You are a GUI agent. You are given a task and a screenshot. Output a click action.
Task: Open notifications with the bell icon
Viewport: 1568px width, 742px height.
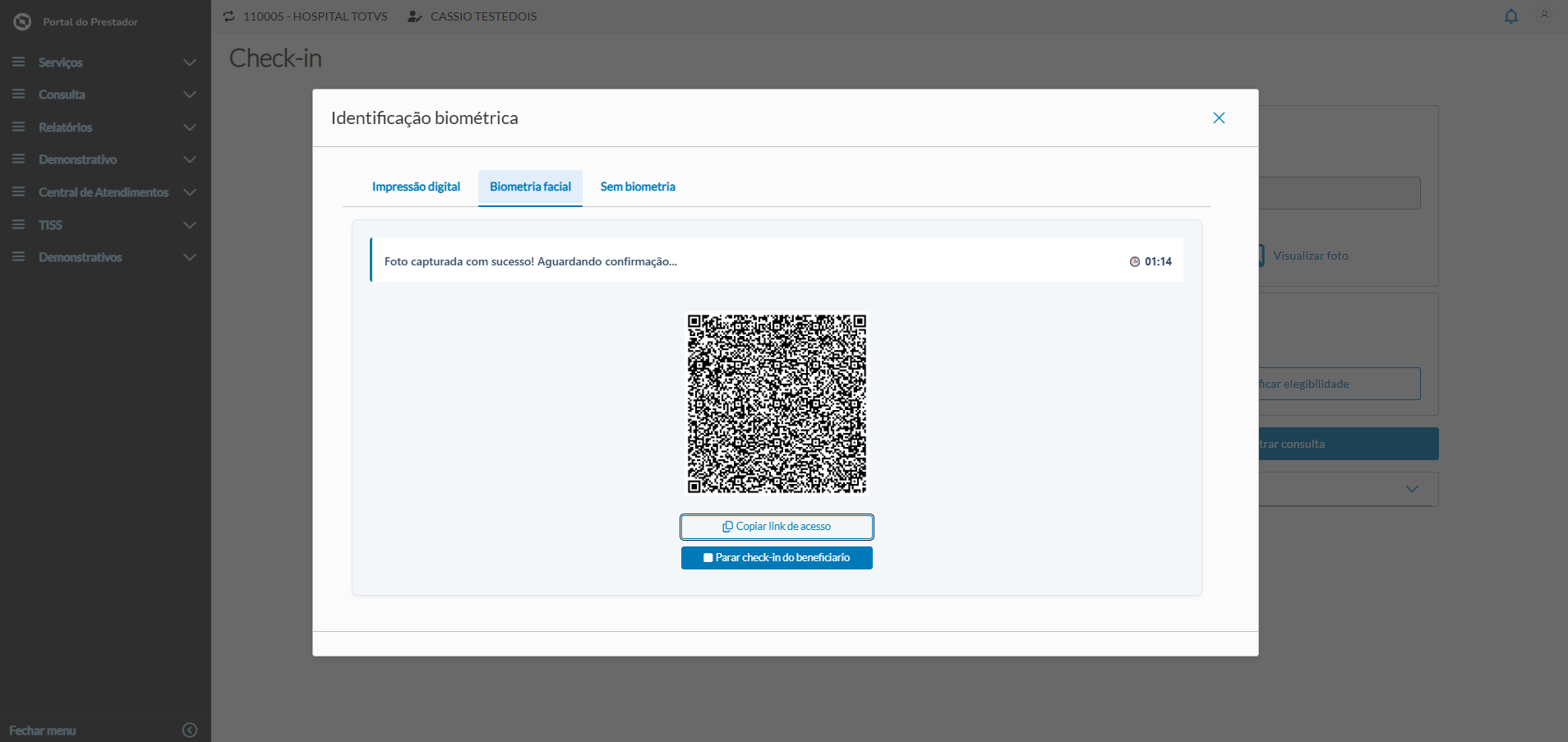(x=1511, y=16)
